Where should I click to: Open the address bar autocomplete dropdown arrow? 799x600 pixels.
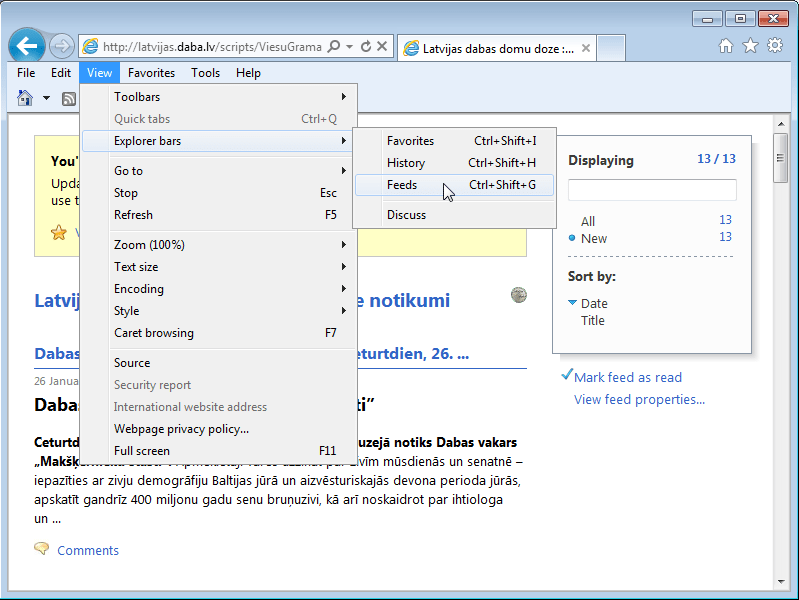pyautogui.click(x=350, y=46)
